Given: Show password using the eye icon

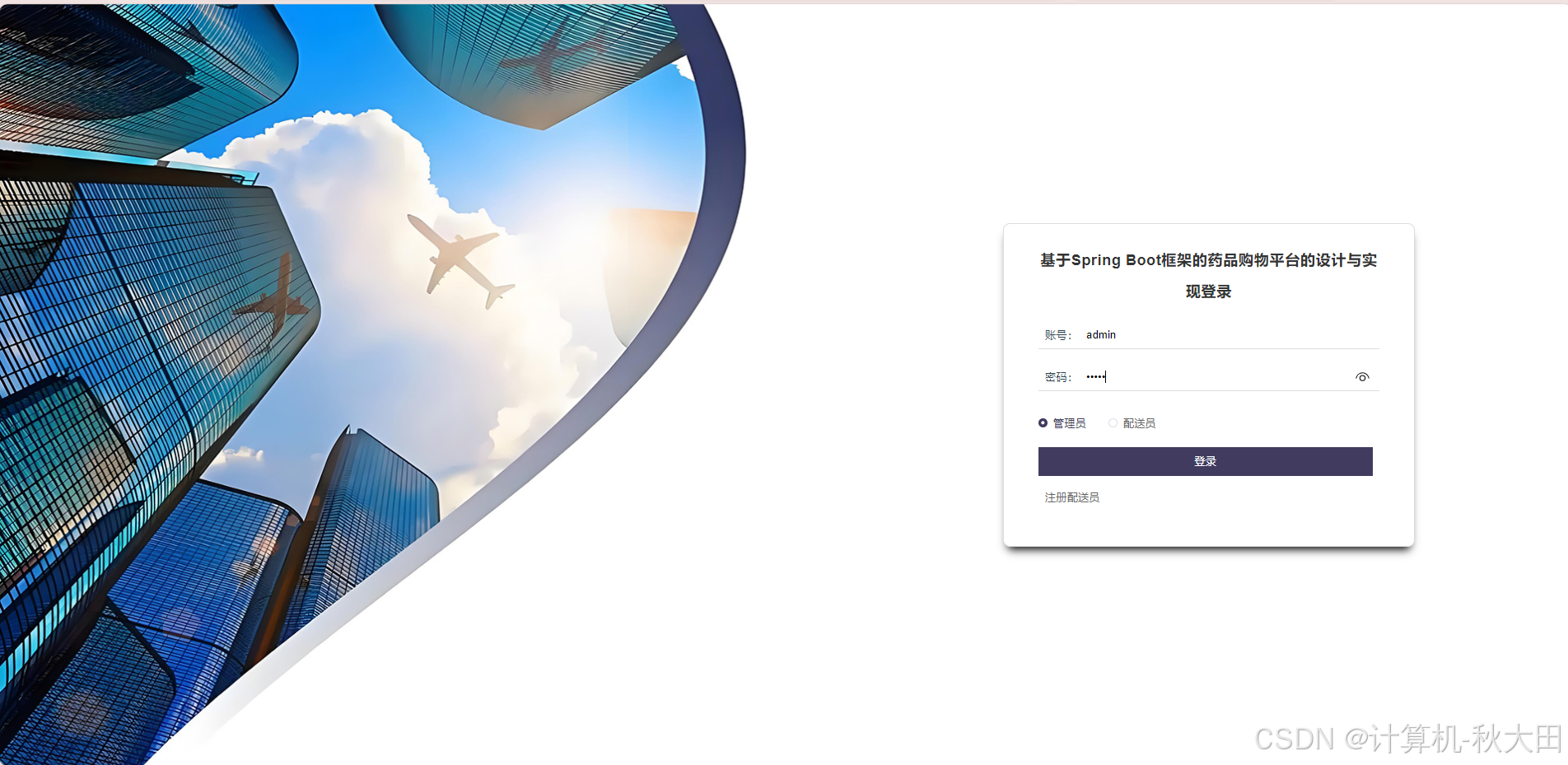Looking at the screenshot, I should click(1362, 377).
